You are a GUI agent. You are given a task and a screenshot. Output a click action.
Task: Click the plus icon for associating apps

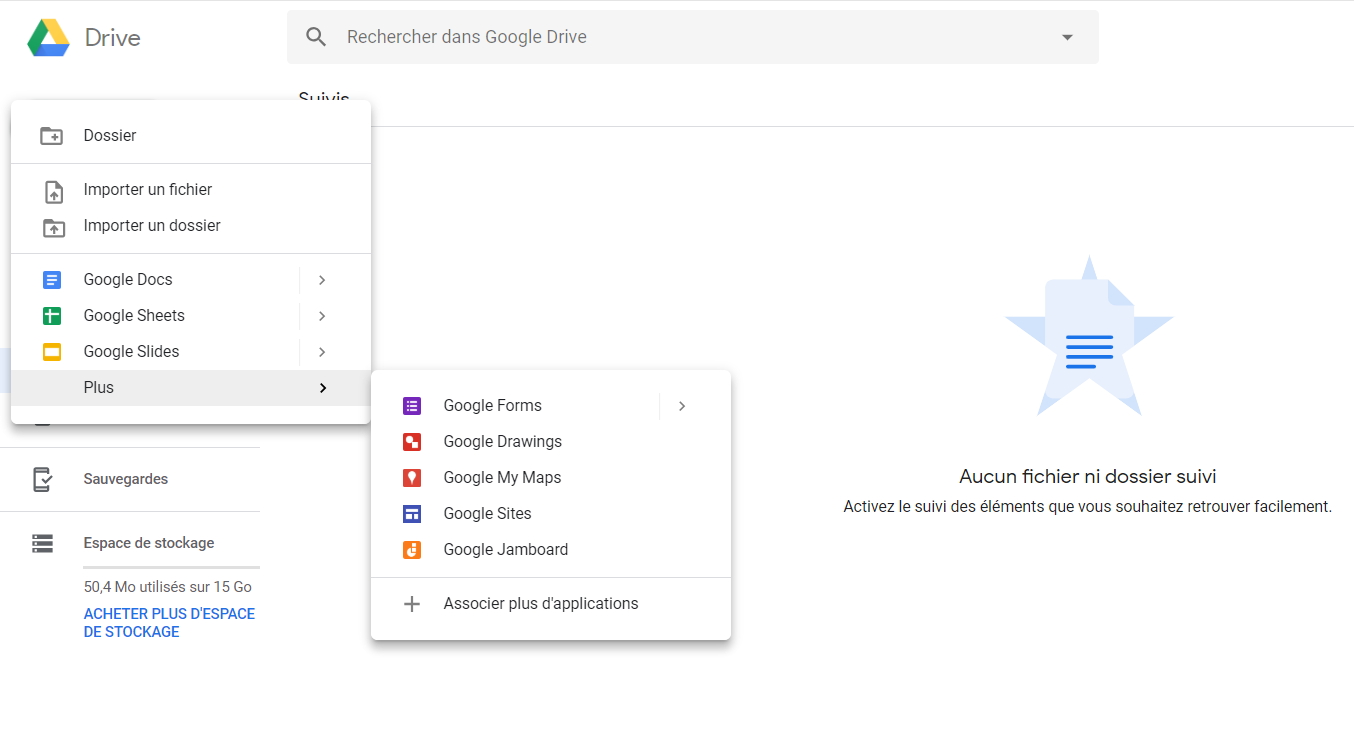(x=412, y=604)
